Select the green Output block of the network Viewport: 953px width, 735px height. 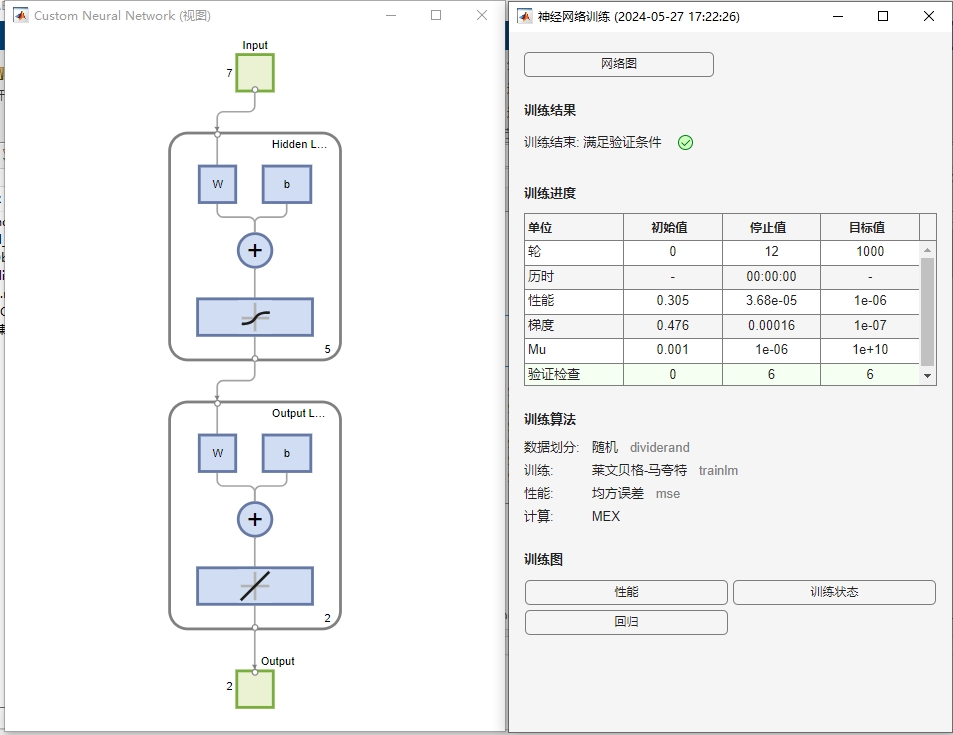click(x=254, y=689)
